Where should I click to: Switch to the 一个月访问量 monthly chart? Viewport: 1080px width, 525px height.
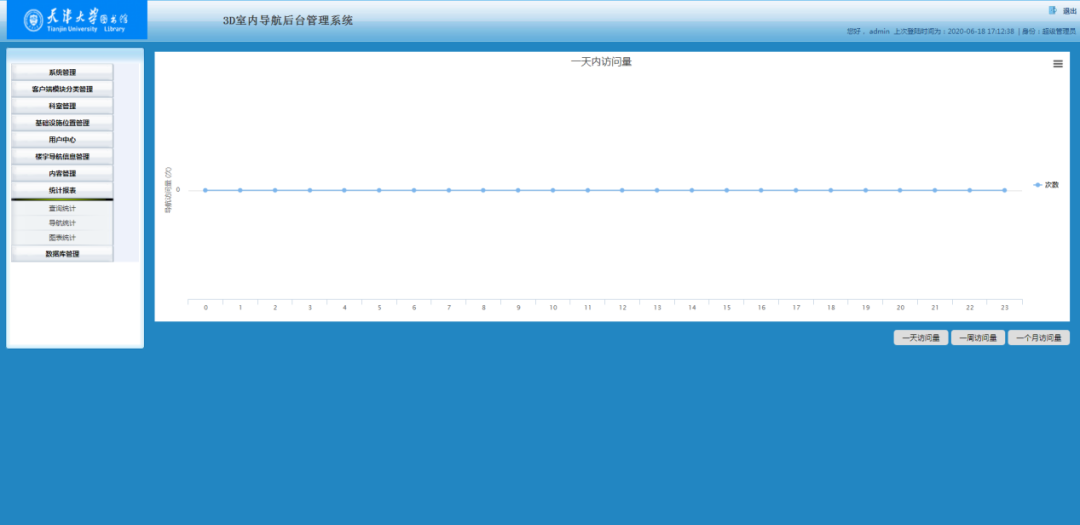[1038, 338]
